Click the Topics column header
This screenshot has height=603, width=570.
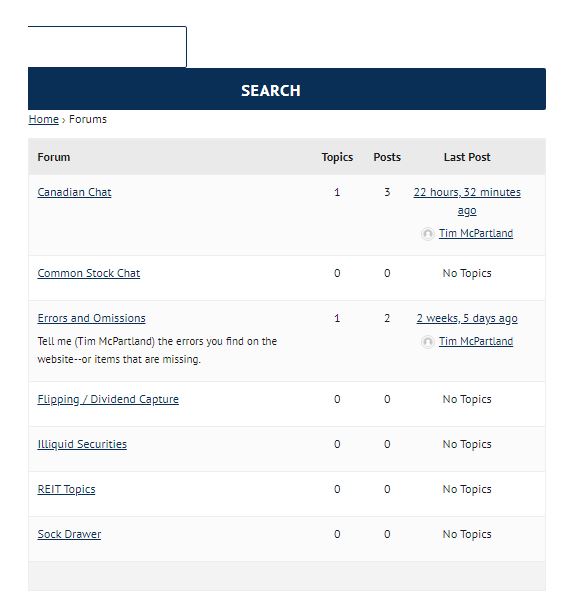[x=337, y=157]
